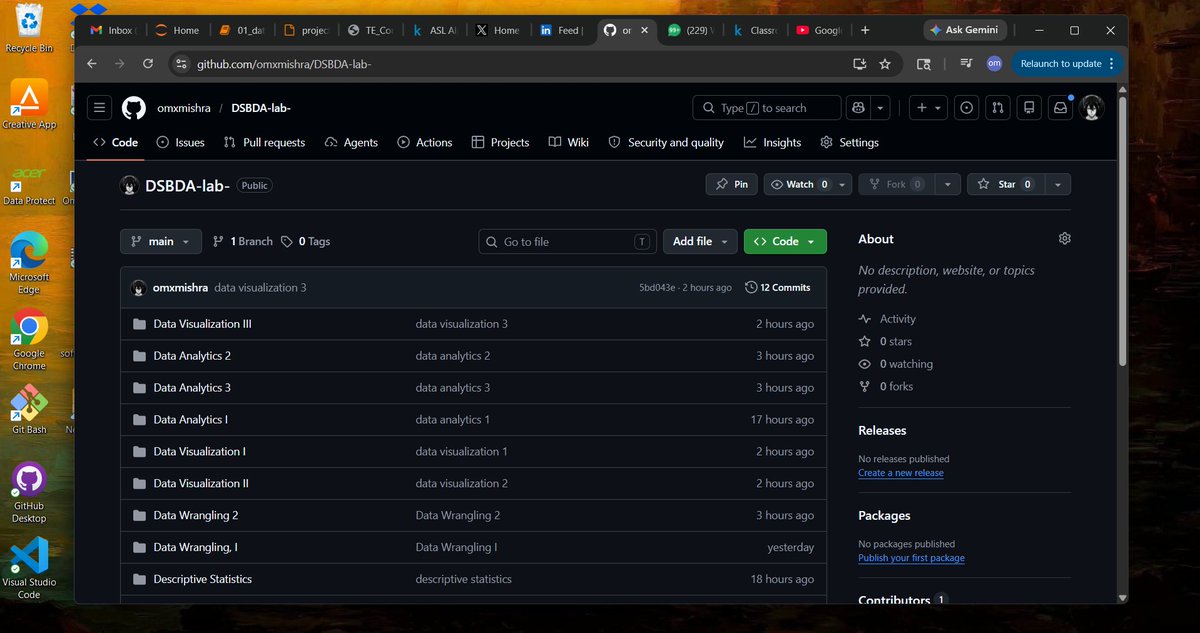Open the Star lists dropdown arrow

pyautogui.click(x=1059, y=184)
